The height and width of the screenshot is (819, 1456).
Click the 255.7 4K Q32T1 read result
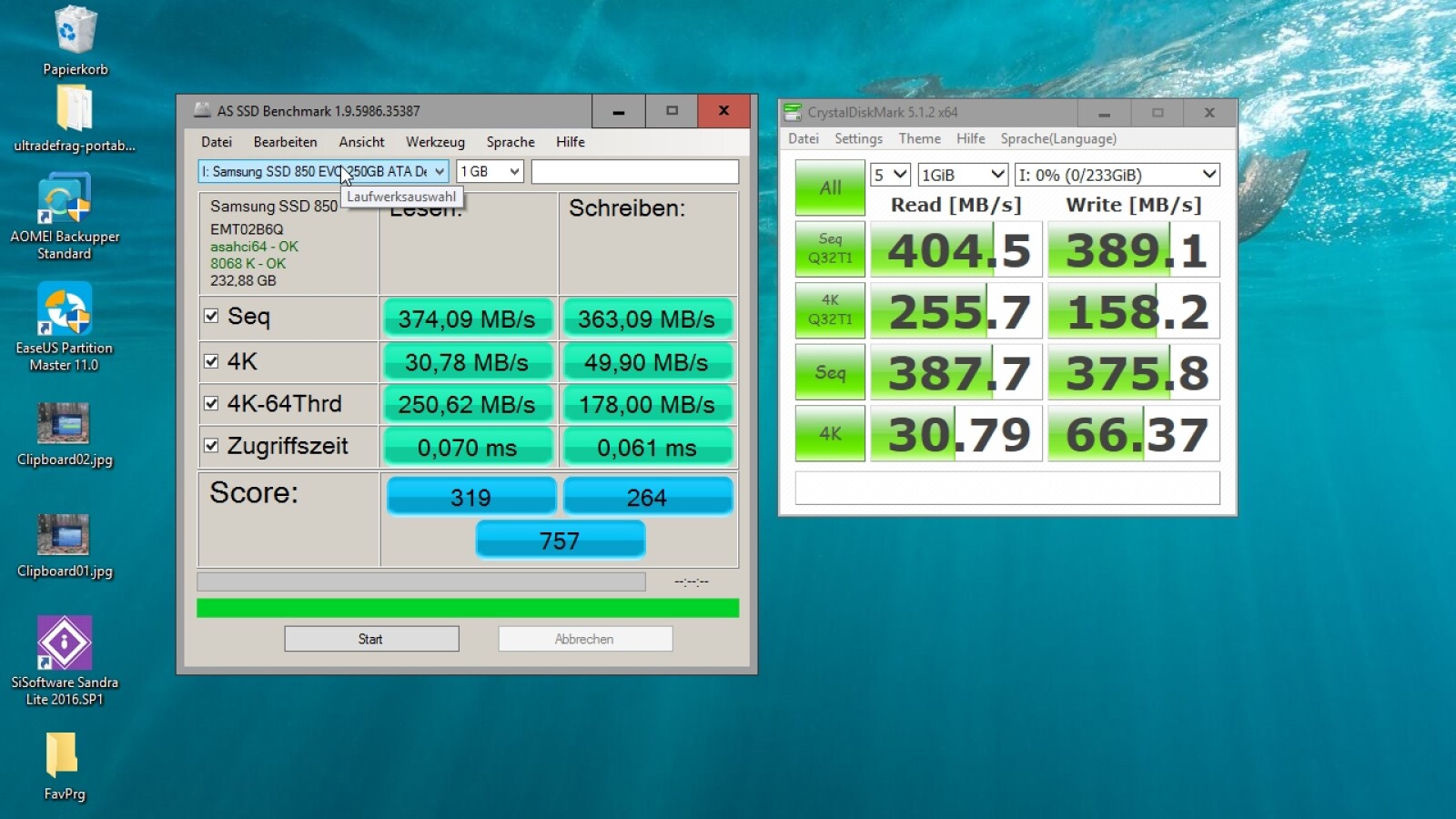(956, 310)
